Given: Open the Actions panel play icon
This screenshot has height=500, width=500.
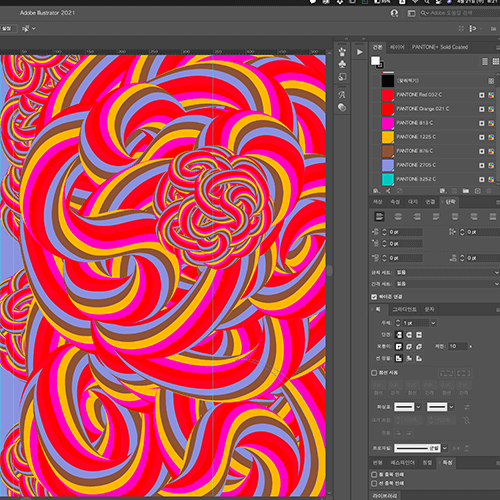Looking at the screenshot, I should [x=359, y=52].
